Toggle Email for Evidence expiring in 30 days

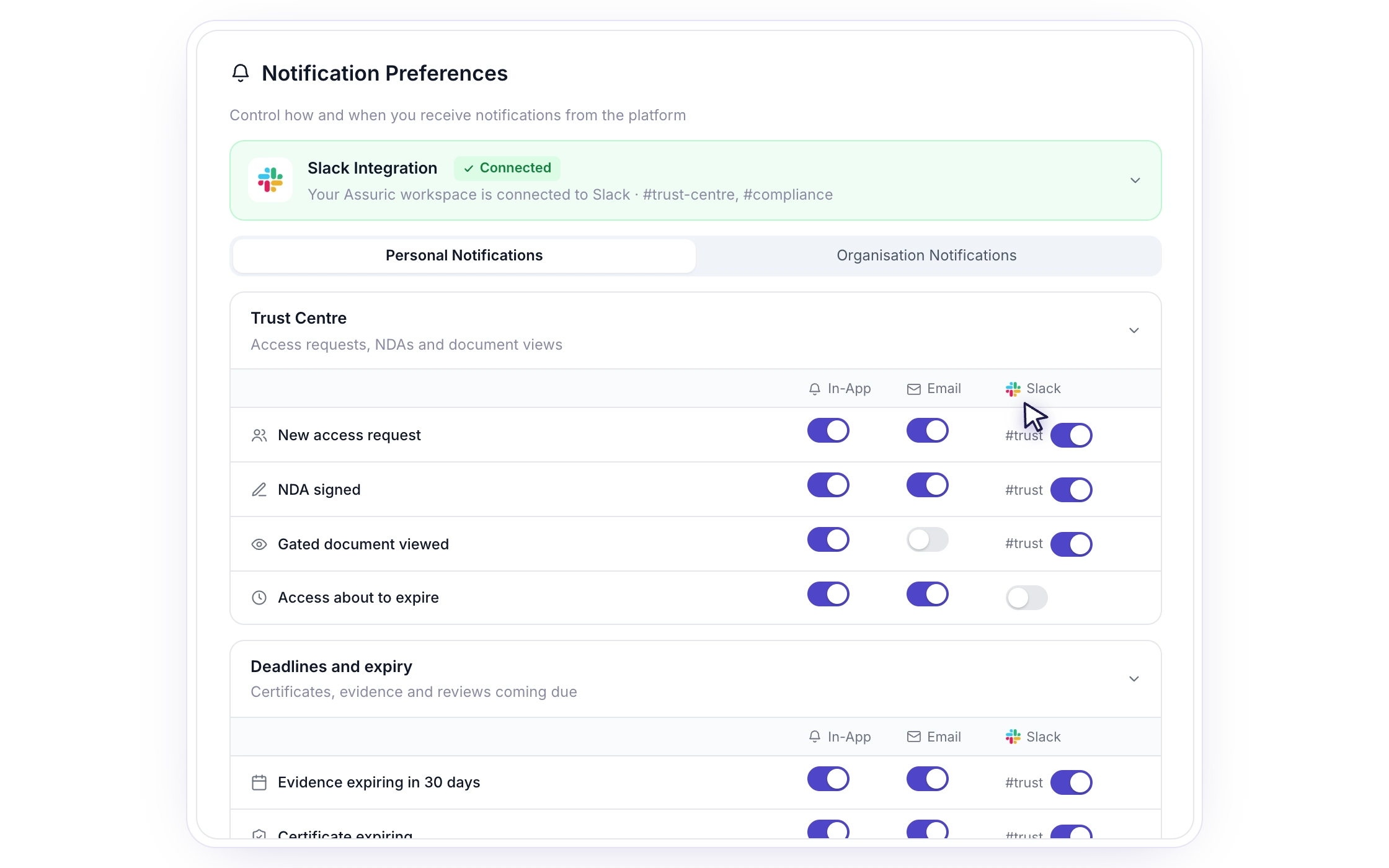(928, 779)
